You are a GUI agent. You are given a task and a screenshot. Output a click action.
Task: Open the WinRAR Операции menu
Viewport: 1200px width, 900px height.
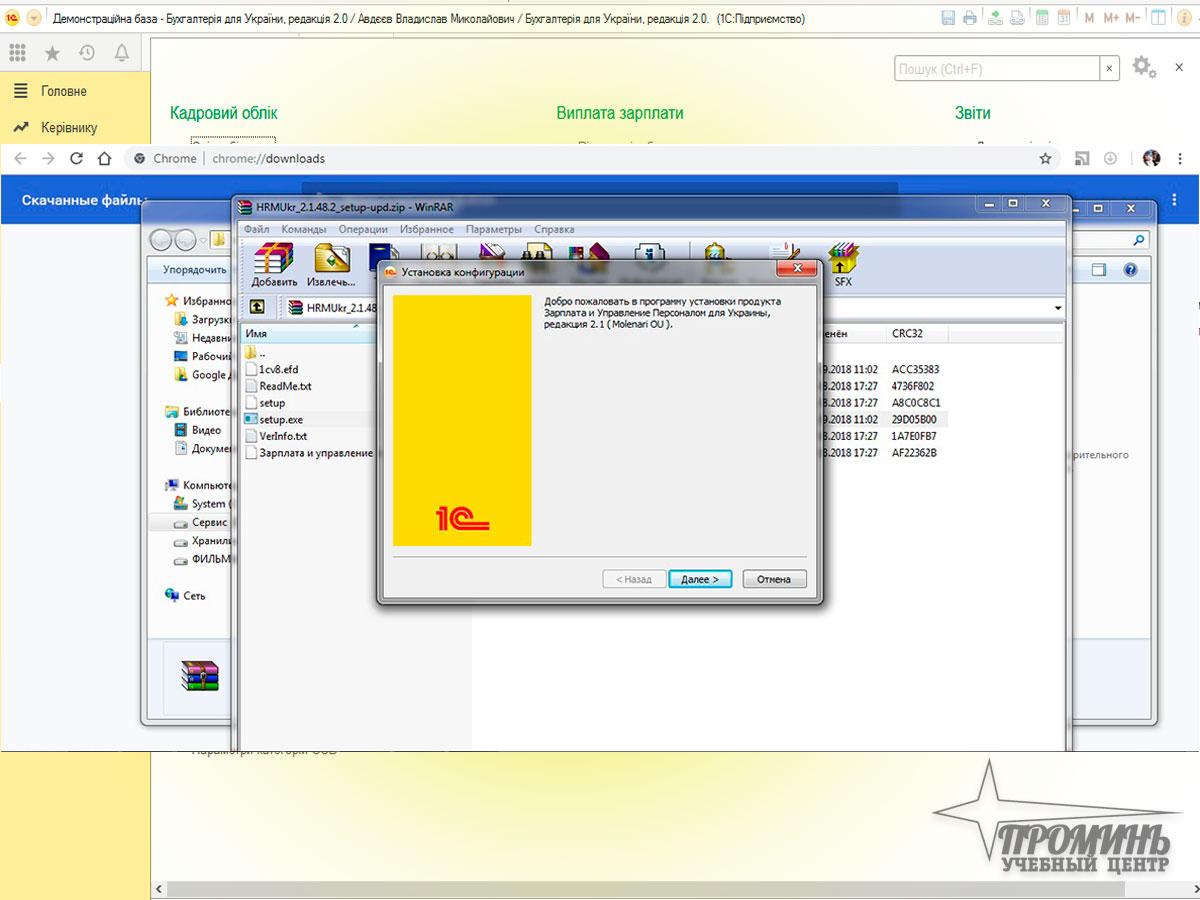point(363,229)
